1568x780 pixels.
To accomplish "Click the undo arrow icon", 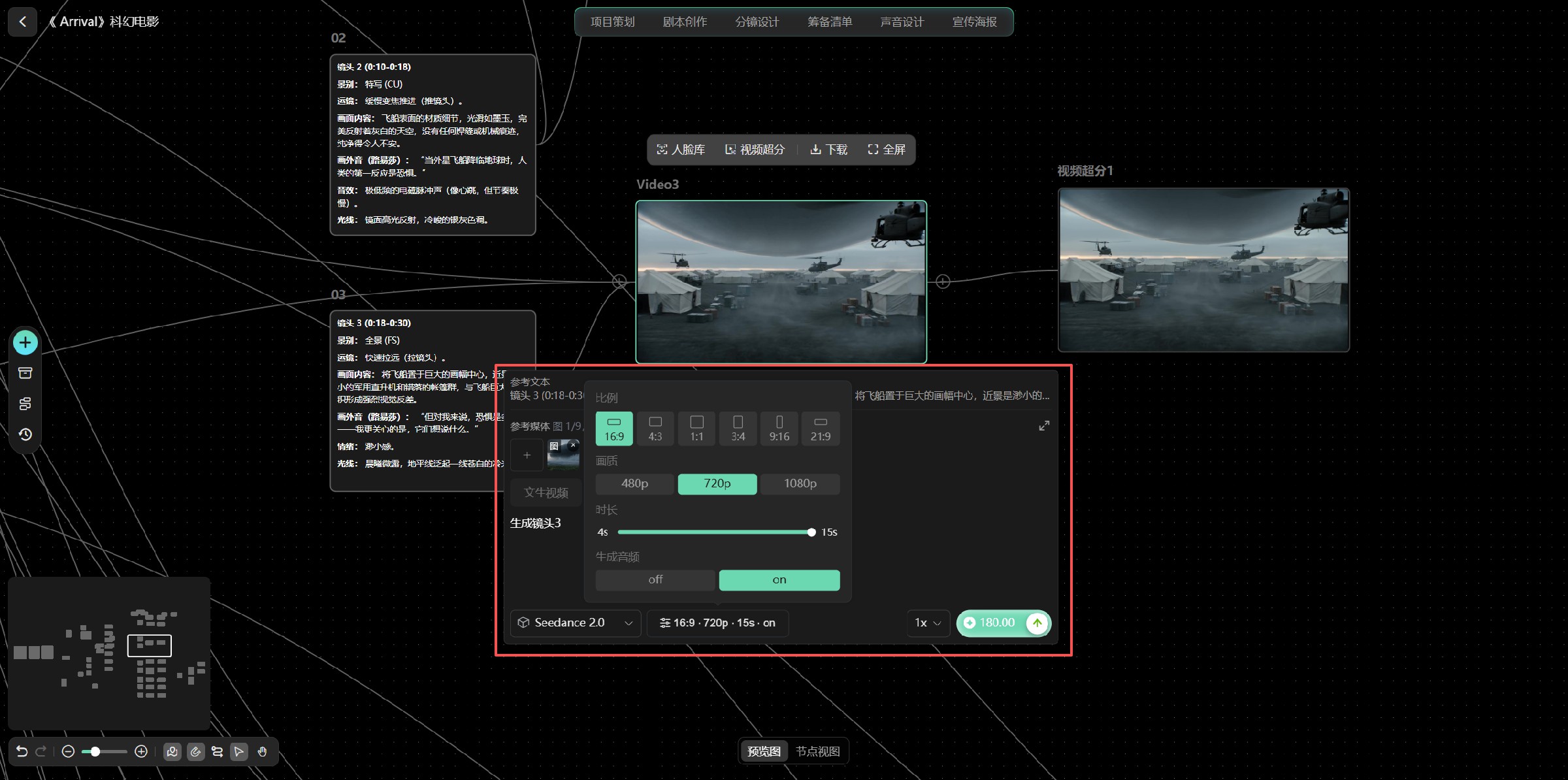I will 22,751.
